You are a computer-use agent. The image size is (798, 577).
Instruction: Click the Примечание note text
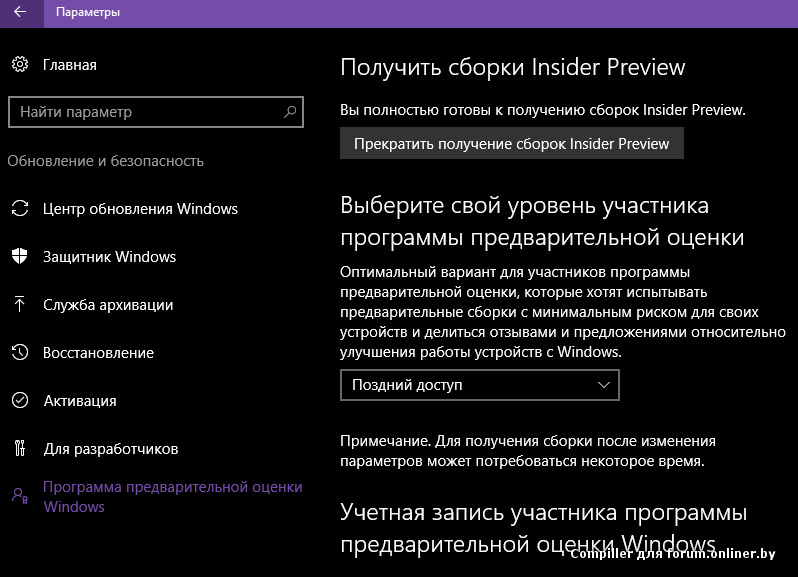click(528, 451)
